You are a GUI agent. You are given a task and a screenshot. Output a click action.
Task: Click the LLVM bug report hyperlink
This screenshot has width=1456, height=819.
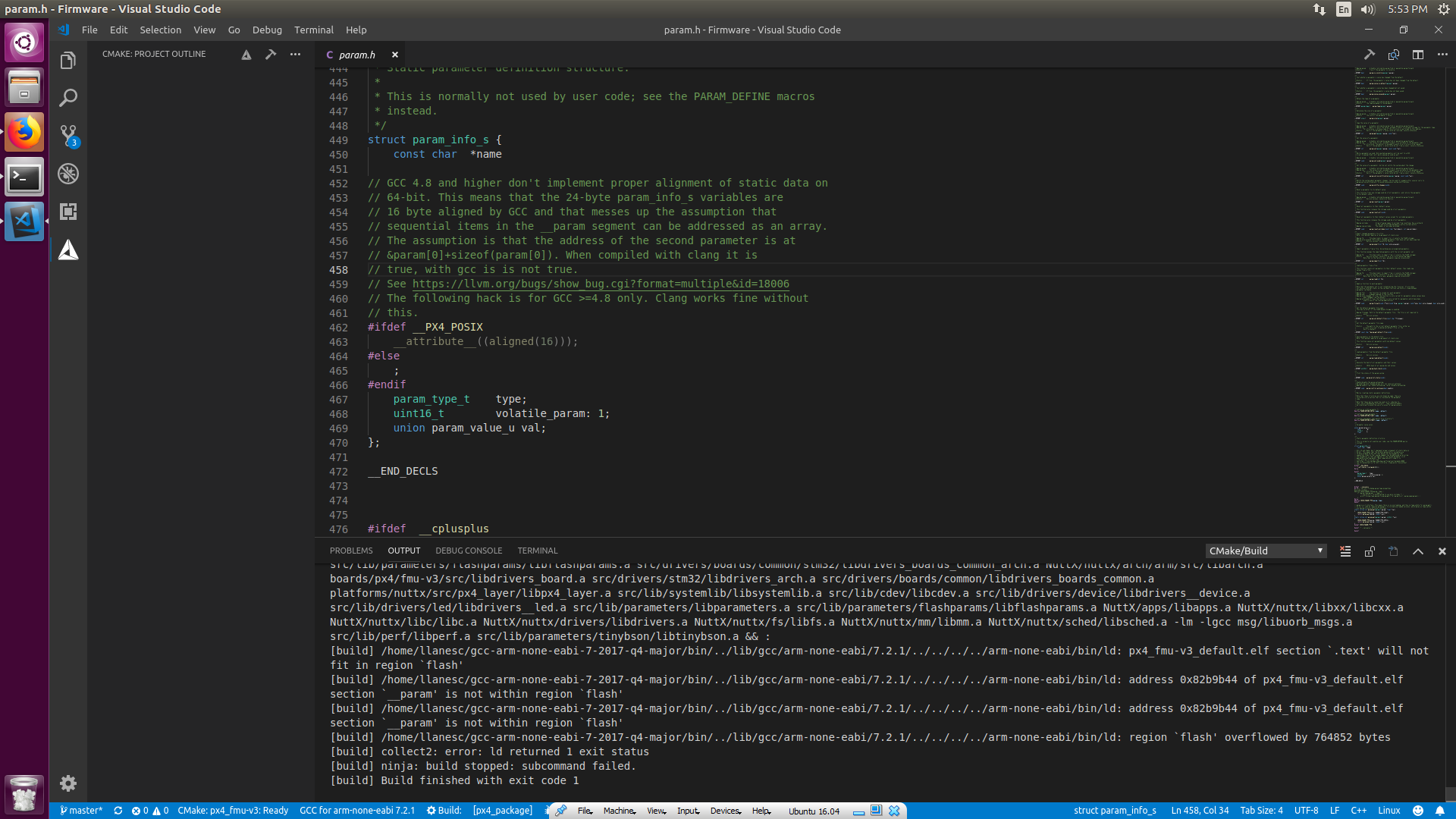(601, 284)
